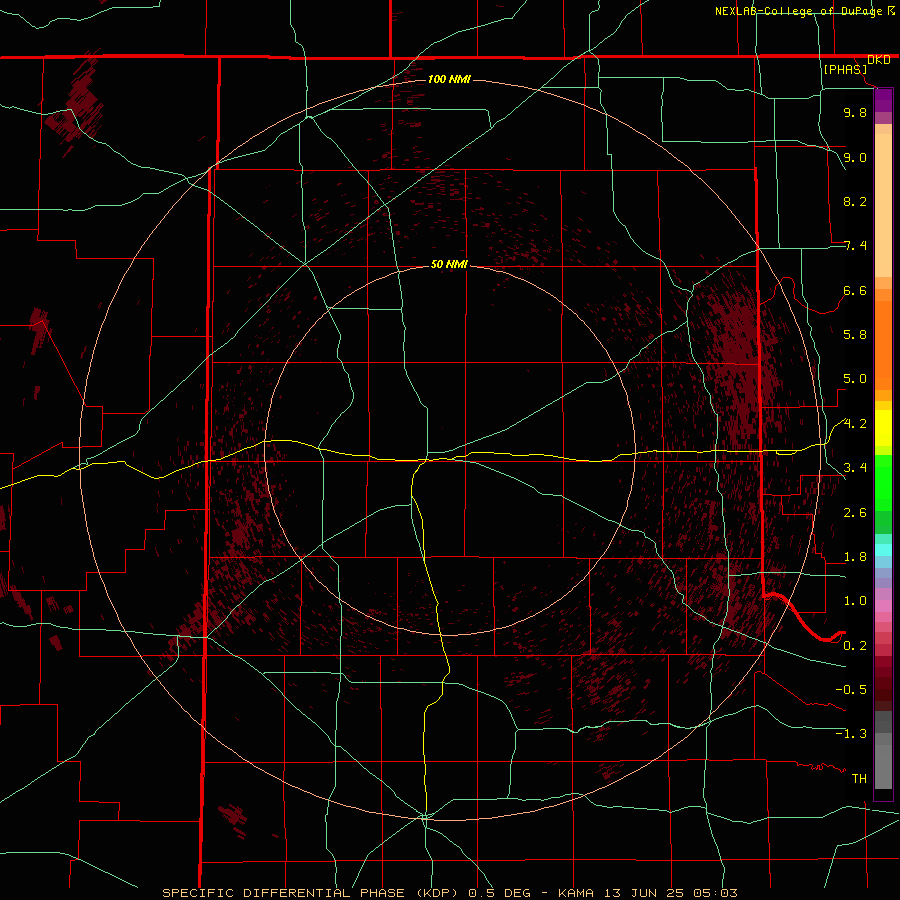This screenshot has width=900, height=900.
Task: Click the [PHAS] unit label
Action: click(845, 69)
